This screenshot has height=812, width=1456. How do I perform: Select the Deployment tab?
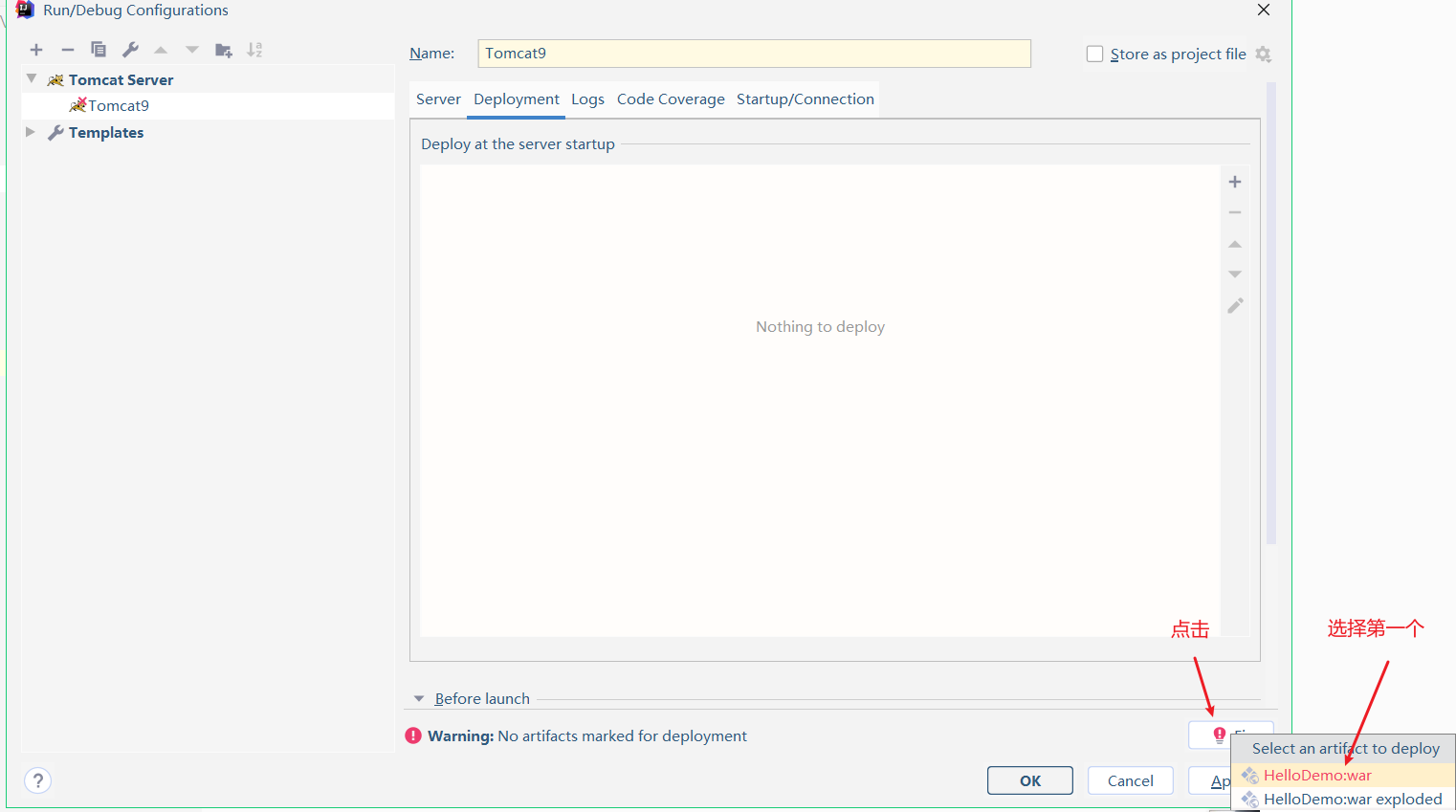pyautogui.click(x=517, y=99)
